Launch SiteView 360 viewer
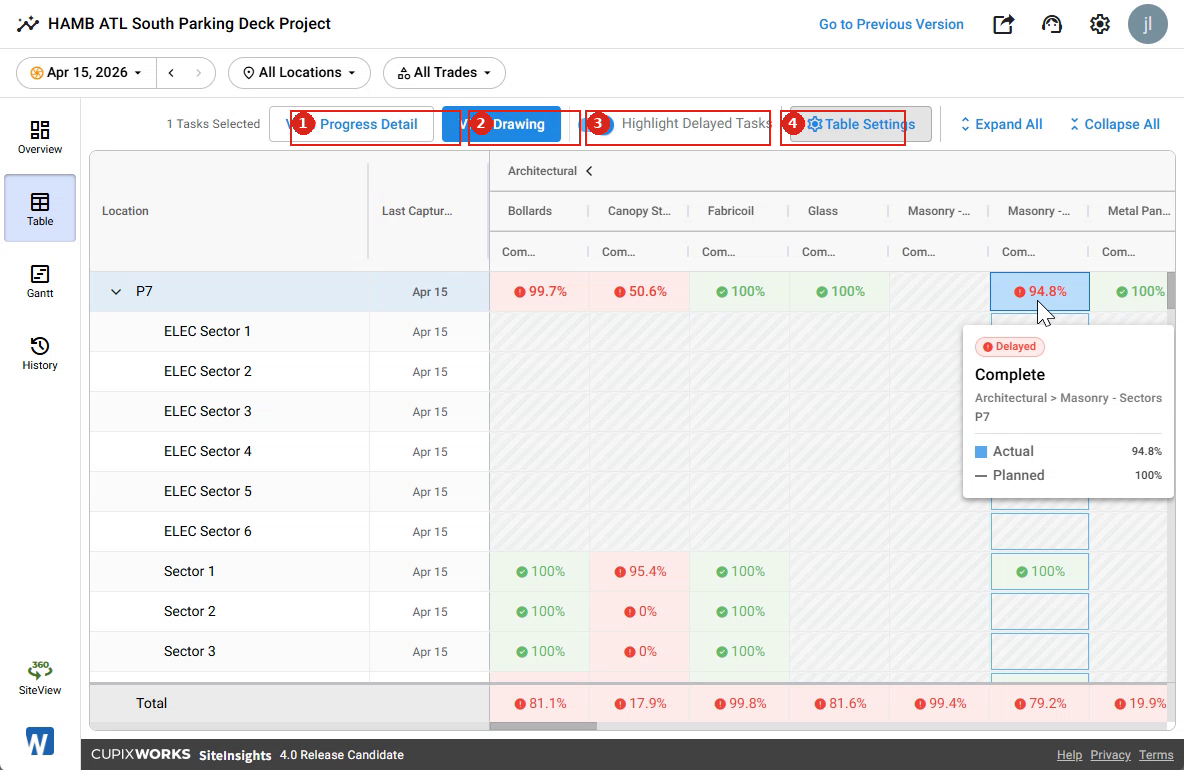This screenshot has width=1184, height=770. point(40,678)
